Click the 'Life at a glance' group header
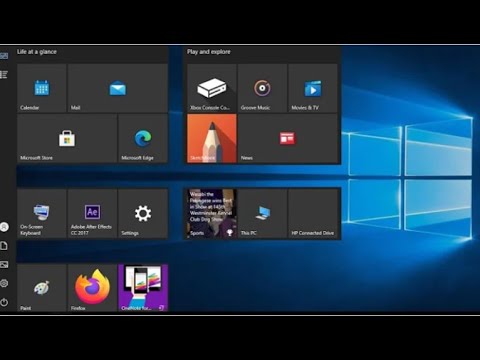The image size is (480, 360). point(37,52)
